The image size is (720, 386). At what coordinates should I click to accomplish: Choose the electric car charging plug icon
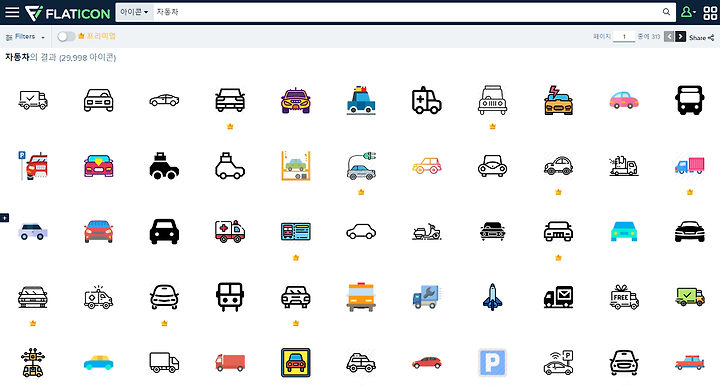coord(361,166)
